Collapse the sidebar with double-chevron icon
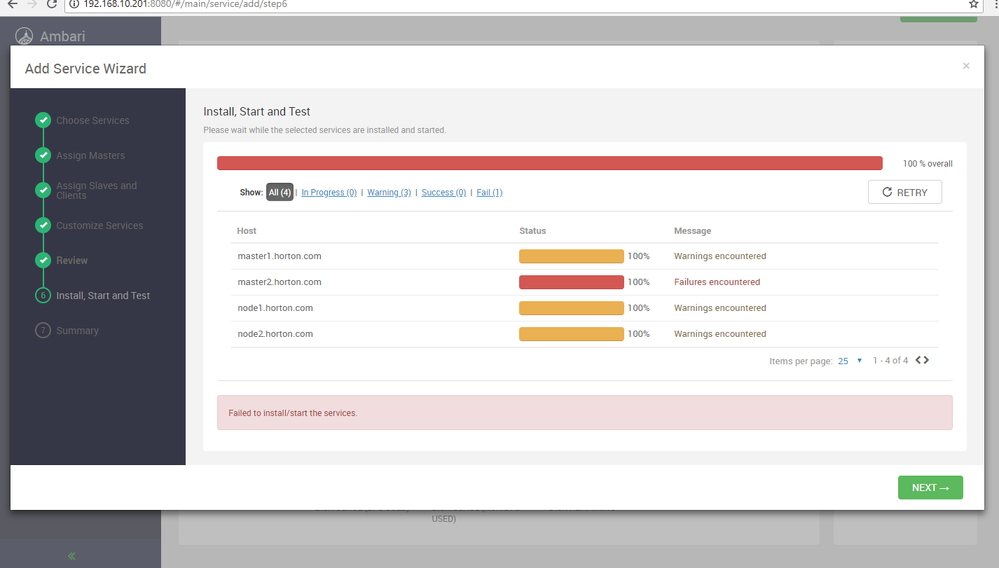This screenshot has height=568, width=999. coord(71,556)
